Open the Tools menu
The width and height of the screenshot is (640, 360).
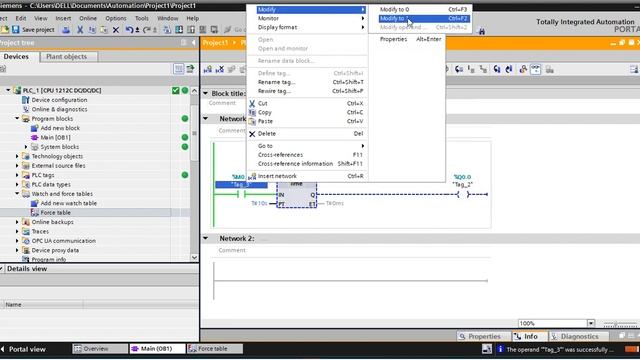coord(142,18)
